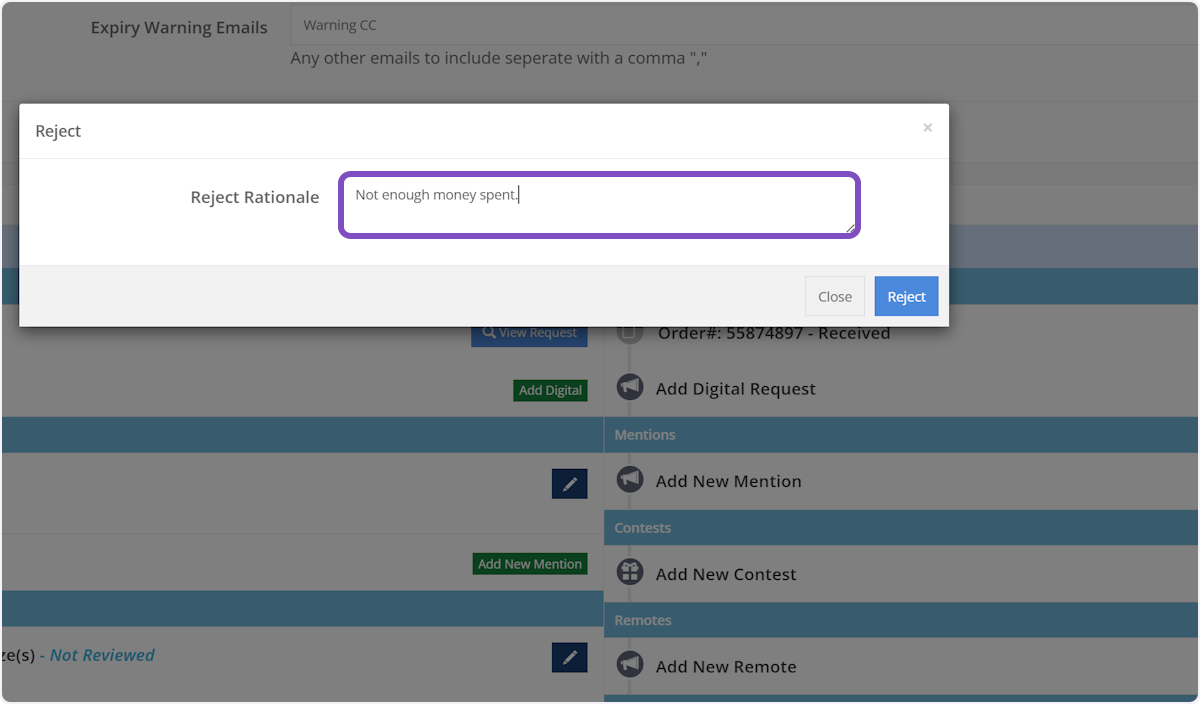Click icon left of Order# 55874897
Screen dimensions: 1200x704
click(x=629, y=334)
